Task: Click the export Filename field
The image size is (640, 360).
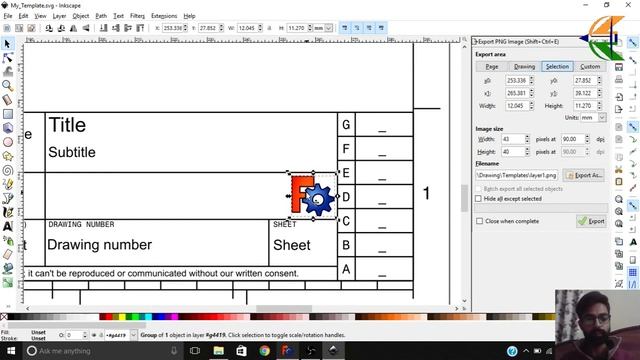Action: (x=516, y=175)
